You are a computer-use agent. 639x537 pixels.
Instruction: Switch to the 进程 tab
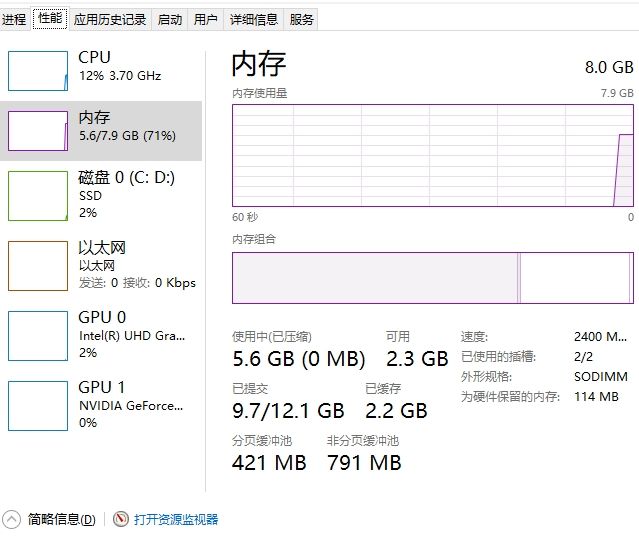point(15,19)
